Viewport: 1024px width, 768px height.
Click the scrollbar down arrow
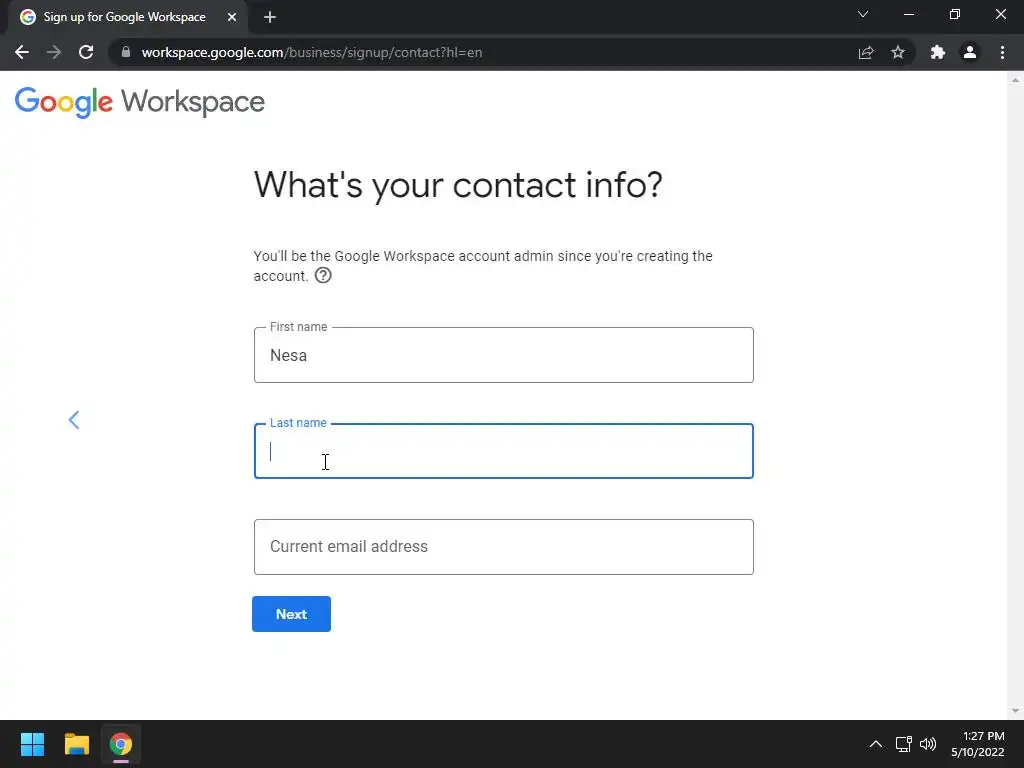click(1015, 711)
